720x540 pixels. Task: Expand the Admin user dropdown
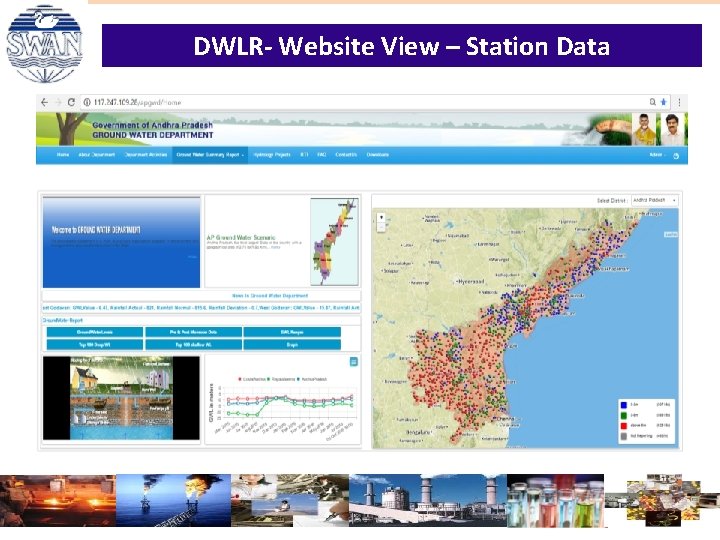click(x=657, y=155)
